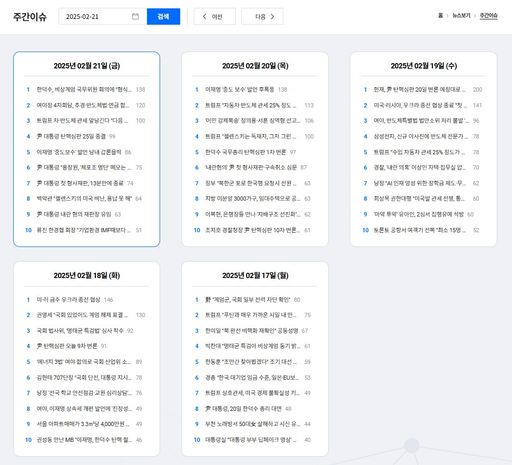The width and height of the screenshot is (512, 465).
Task: Click the 2025-02-21 date input field
Action: point(103,16)
